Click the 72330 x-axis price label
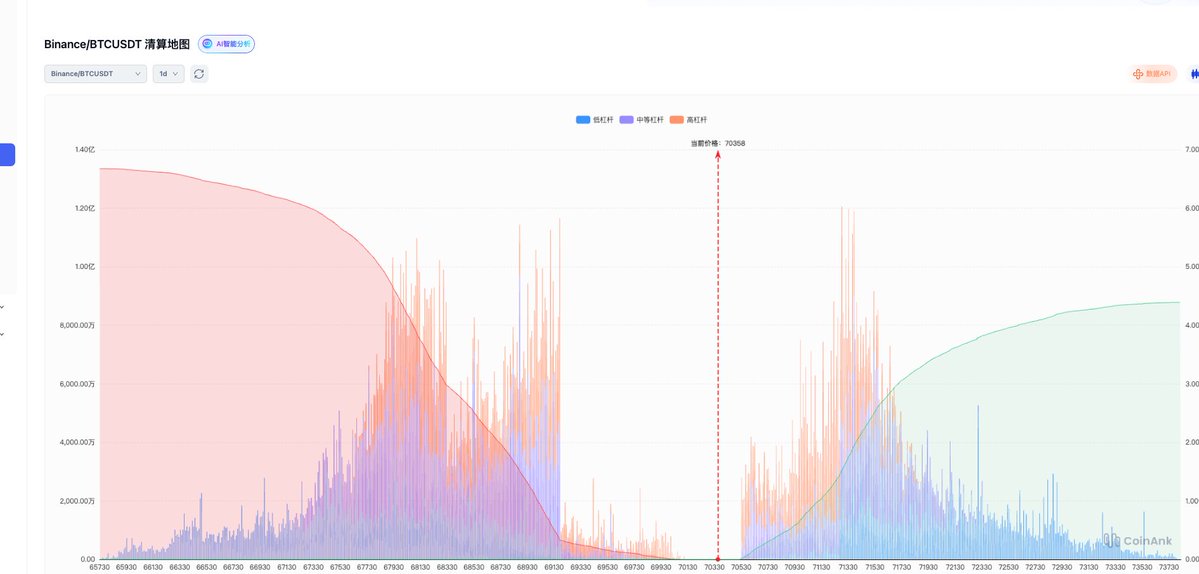1199x574 pixels. [x=982, y=567]
